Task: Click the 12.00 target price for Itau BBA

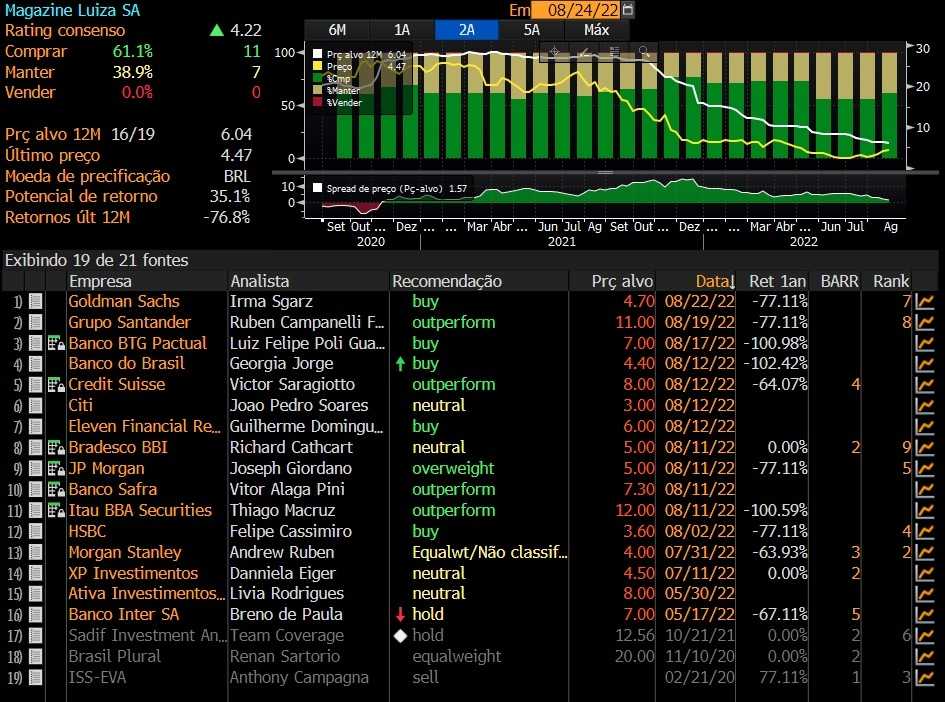Action: 635,510
